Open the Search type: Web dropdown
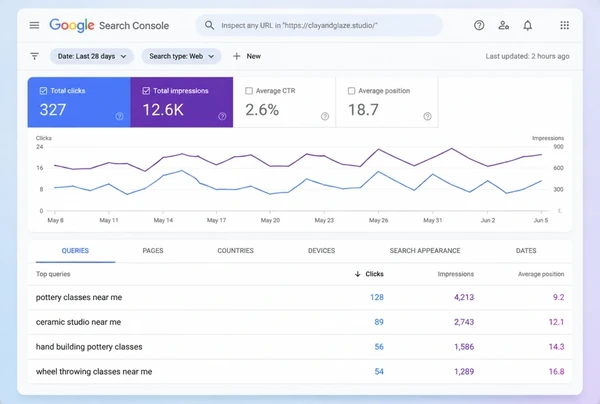 [x=181, y=56]
